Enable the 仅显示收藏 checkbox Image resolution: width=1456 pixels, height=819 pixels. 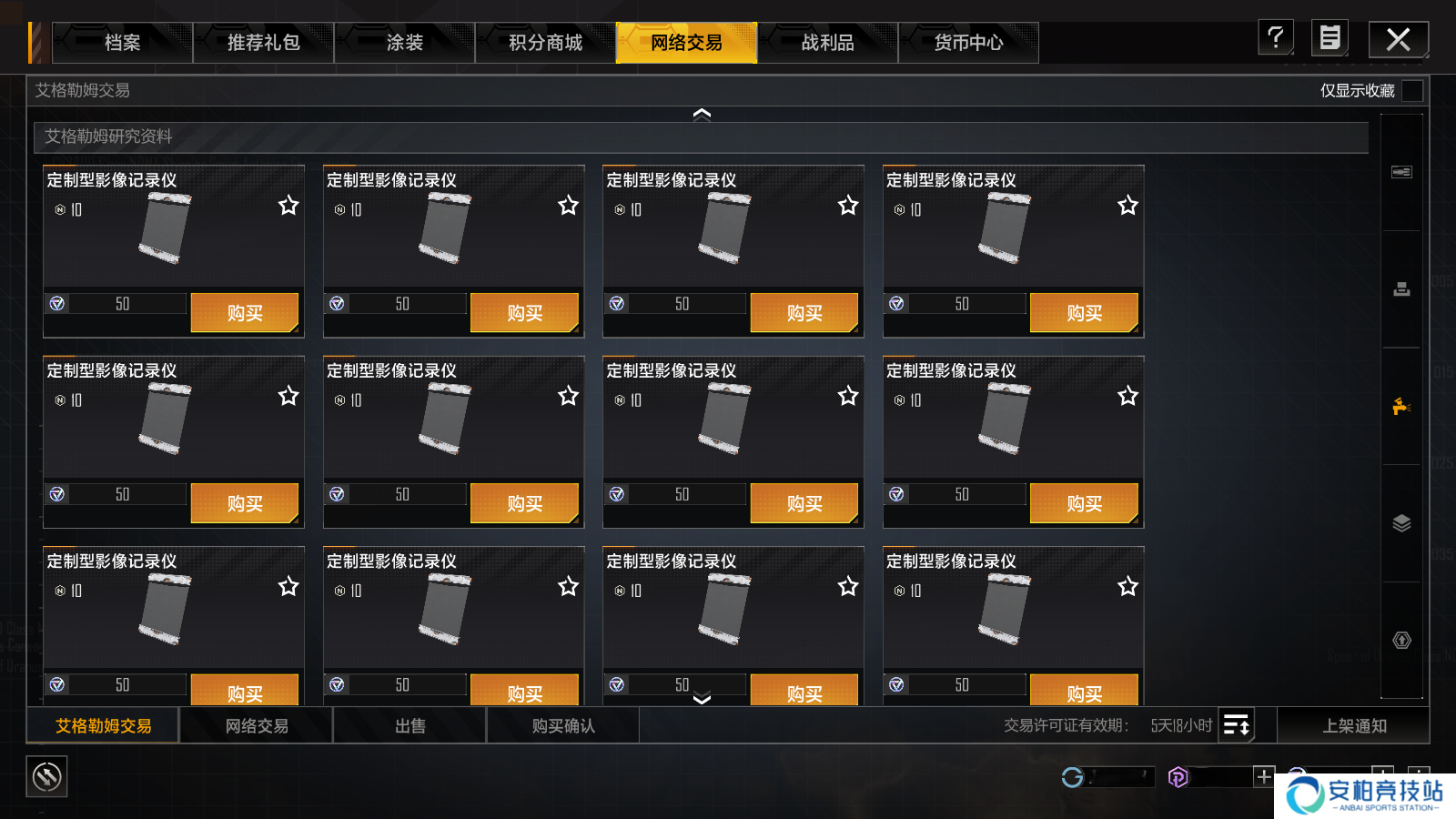1412,90
